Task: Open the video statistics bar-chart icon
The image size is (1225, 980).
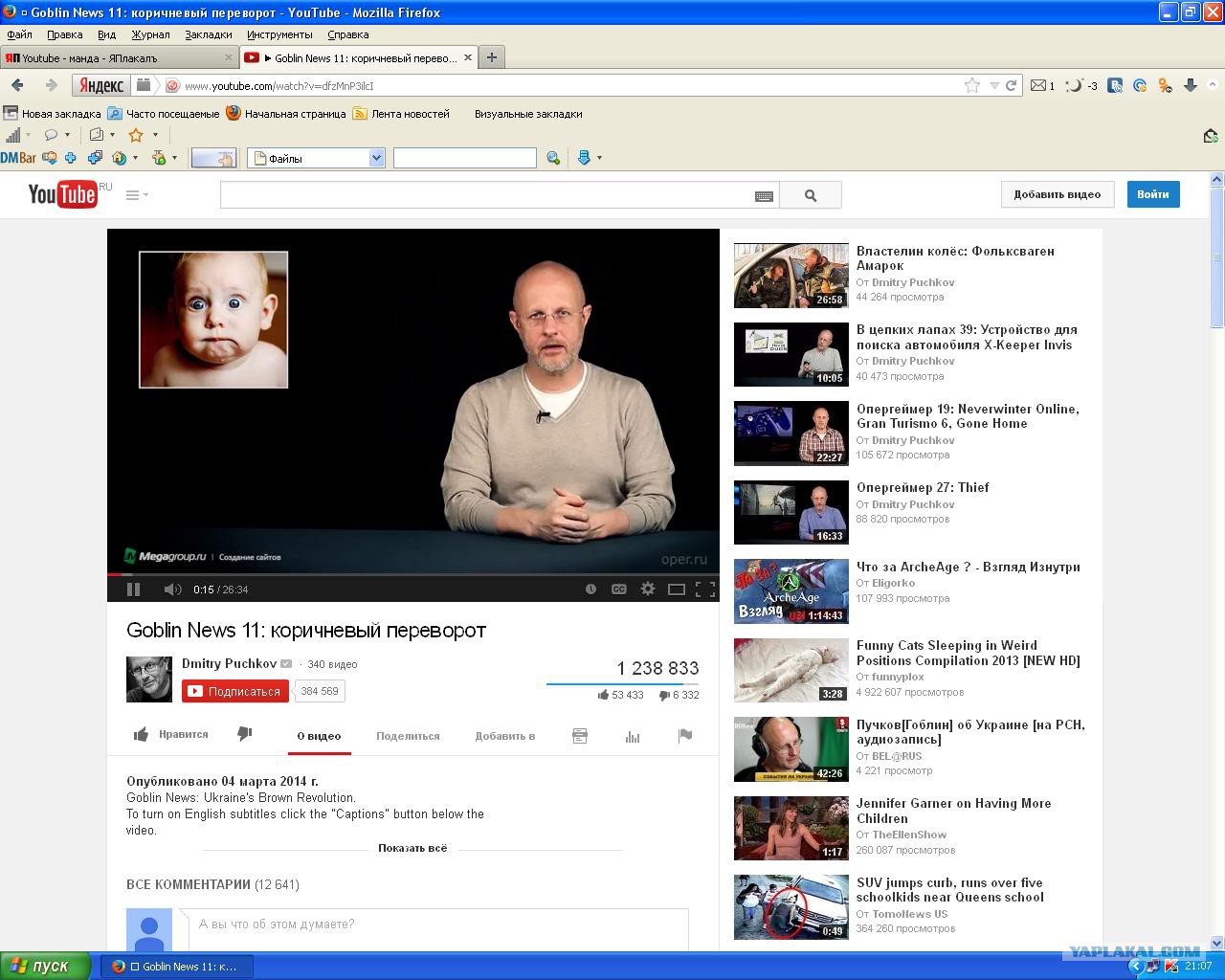Action: coord(633,736)
